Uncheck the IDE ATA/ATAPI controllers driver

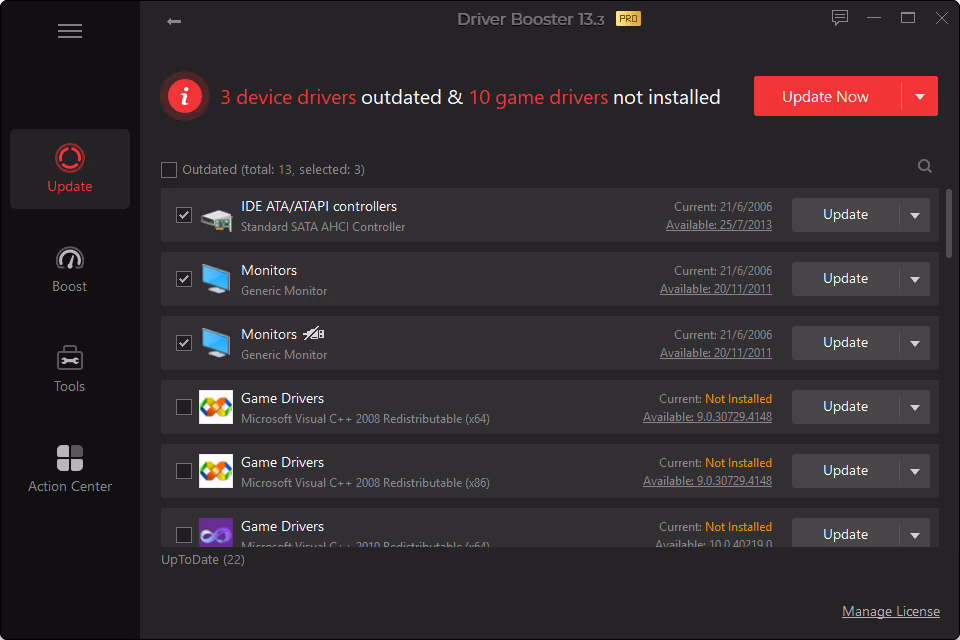pyautogui.click(x=184, y=215)
